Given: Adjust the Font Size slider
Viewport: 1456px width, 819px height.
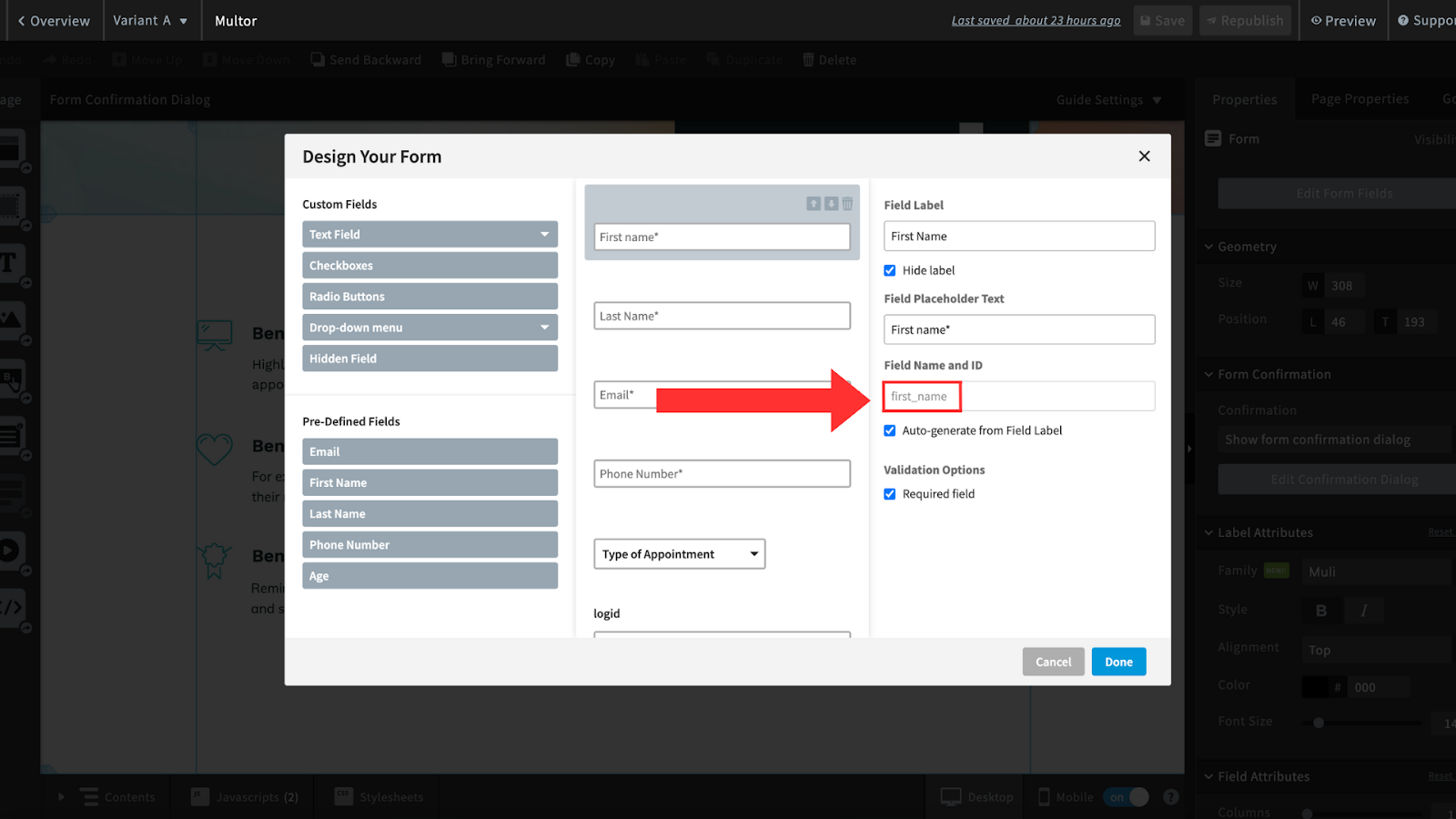Looking at the screenshot, I should click(1319, 723).
